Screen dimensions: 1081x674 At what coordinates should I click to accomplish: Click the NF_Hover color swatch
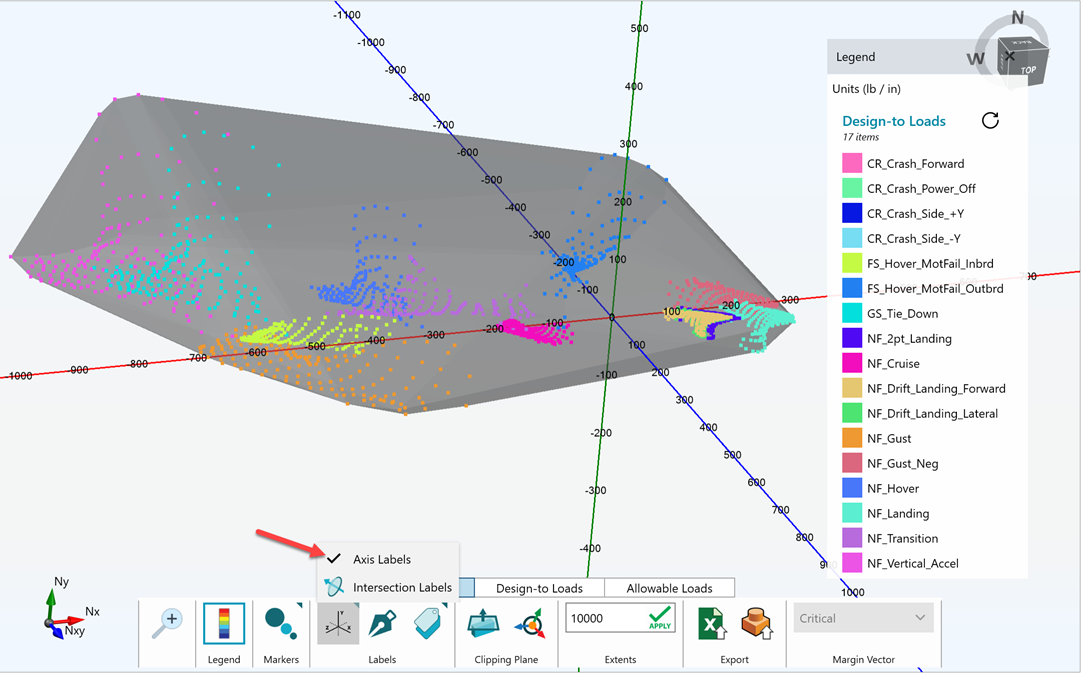pyautogui.click(x=852, y=488)
